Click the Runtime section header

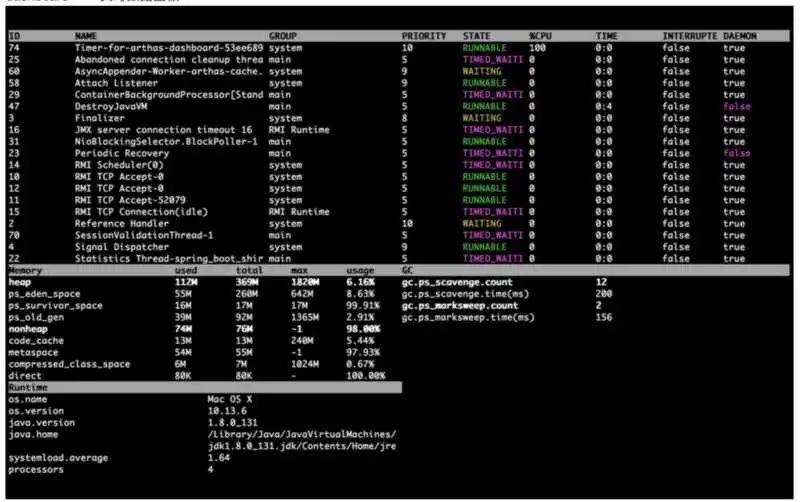click(x=28, y=388)
